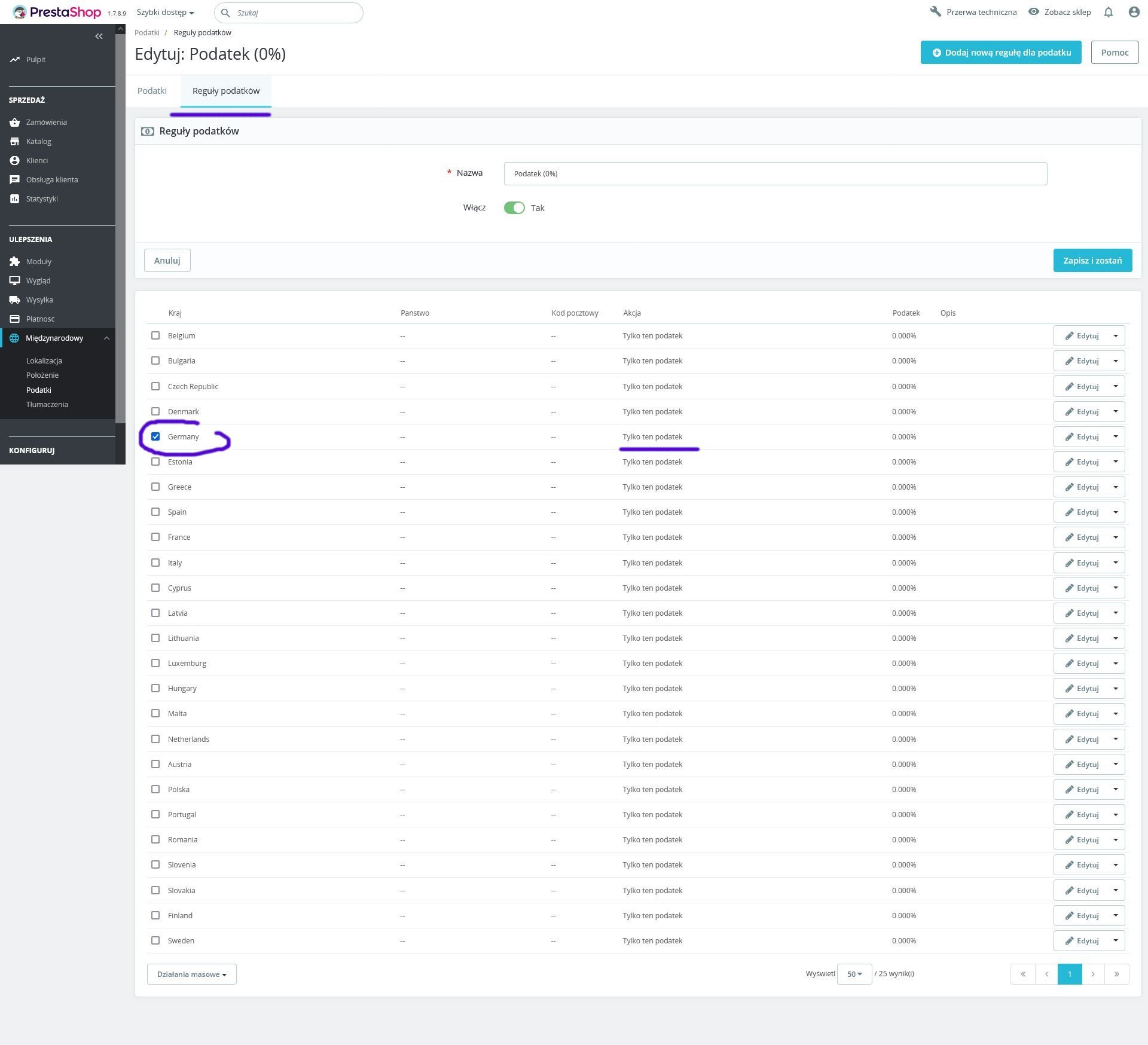Viewport: 1148px width, 1045px height.
Task: Open Lokalizacja submenu item
Action: 44,360
